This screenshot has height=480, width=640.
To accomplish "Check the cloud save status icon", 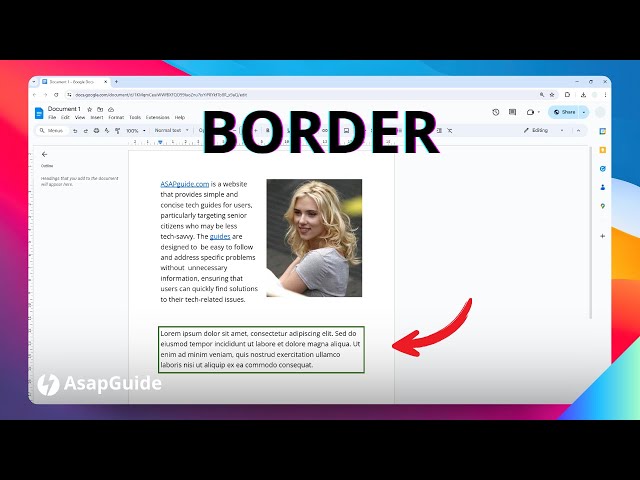I will coord(111,109).
